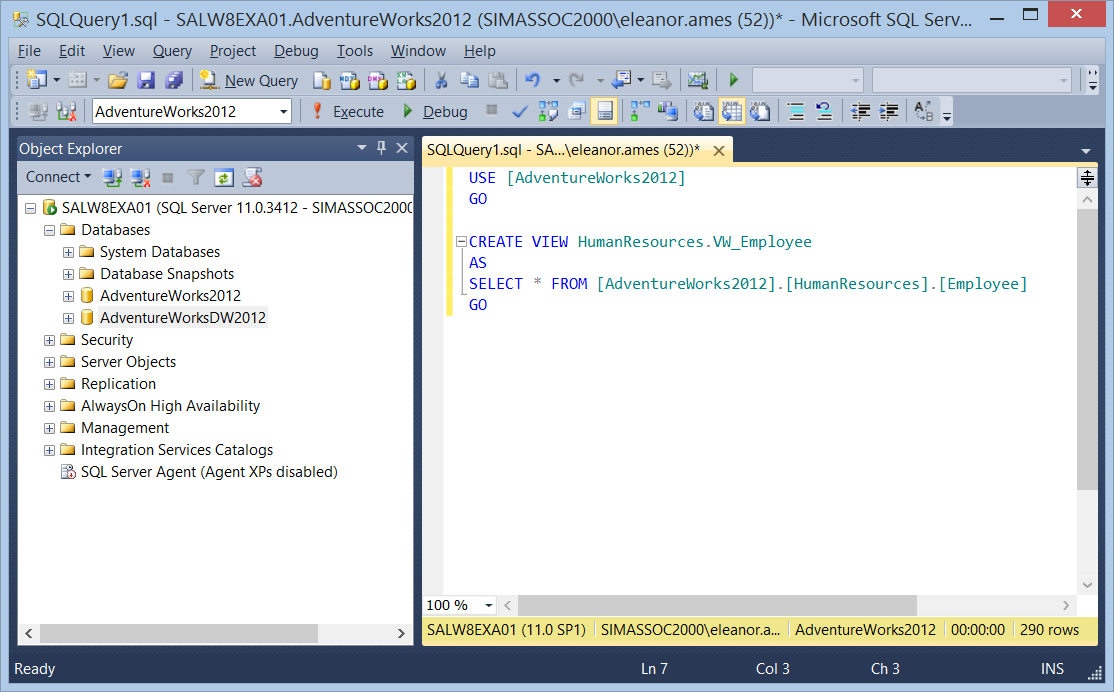1114x692 pixels.
Task: Click the Comment out selected lines icon
Action: [x=796, y=112]
